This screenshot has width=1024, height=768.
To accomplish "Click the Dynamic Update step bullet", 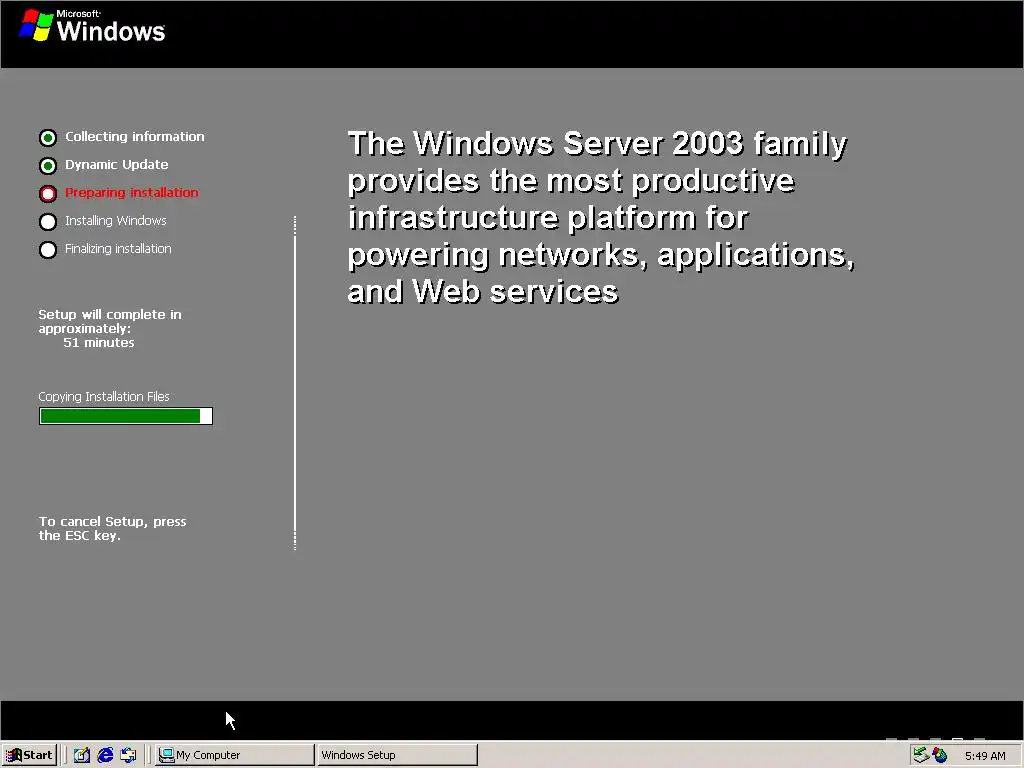I will tap(48, 165).
